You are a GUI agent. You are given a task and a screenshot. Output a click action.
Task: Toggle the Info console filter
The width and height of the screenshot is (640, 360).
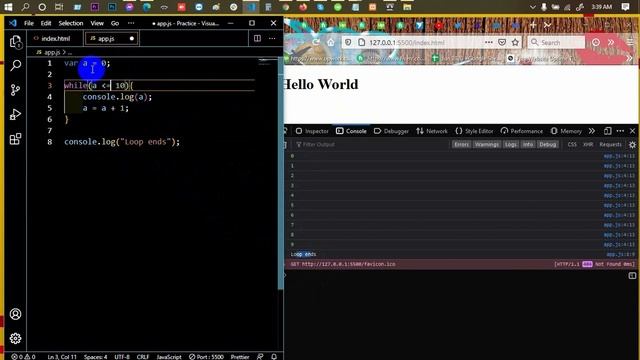(x=528, y=144)
